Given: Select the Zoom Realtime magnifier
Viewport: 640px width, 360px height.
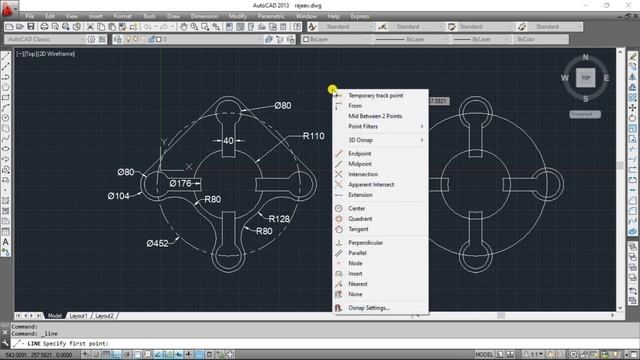Looking at the screenshot, I should (194, 27).
